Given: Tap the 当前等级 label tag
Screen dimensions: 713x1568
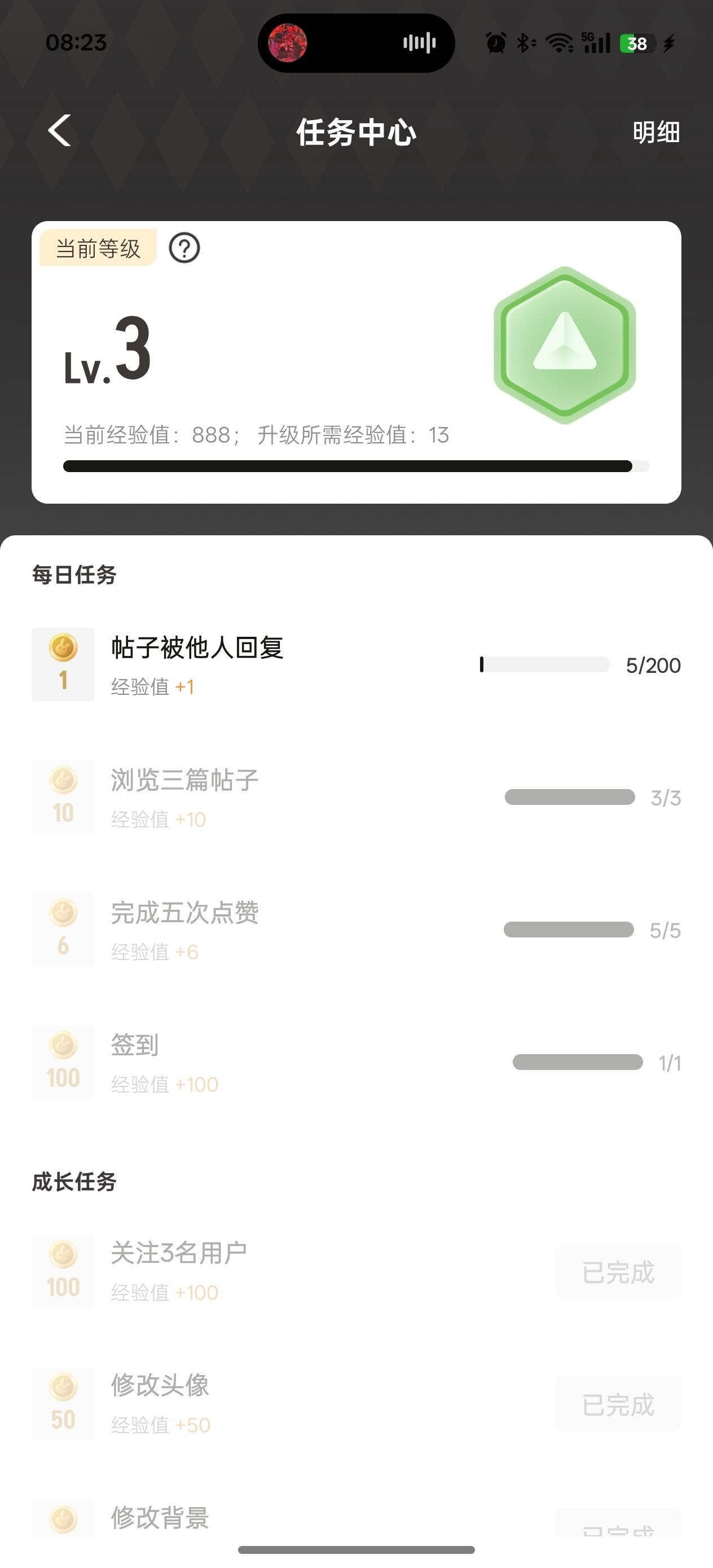Looking at the screenshot, I should point(98,248).
